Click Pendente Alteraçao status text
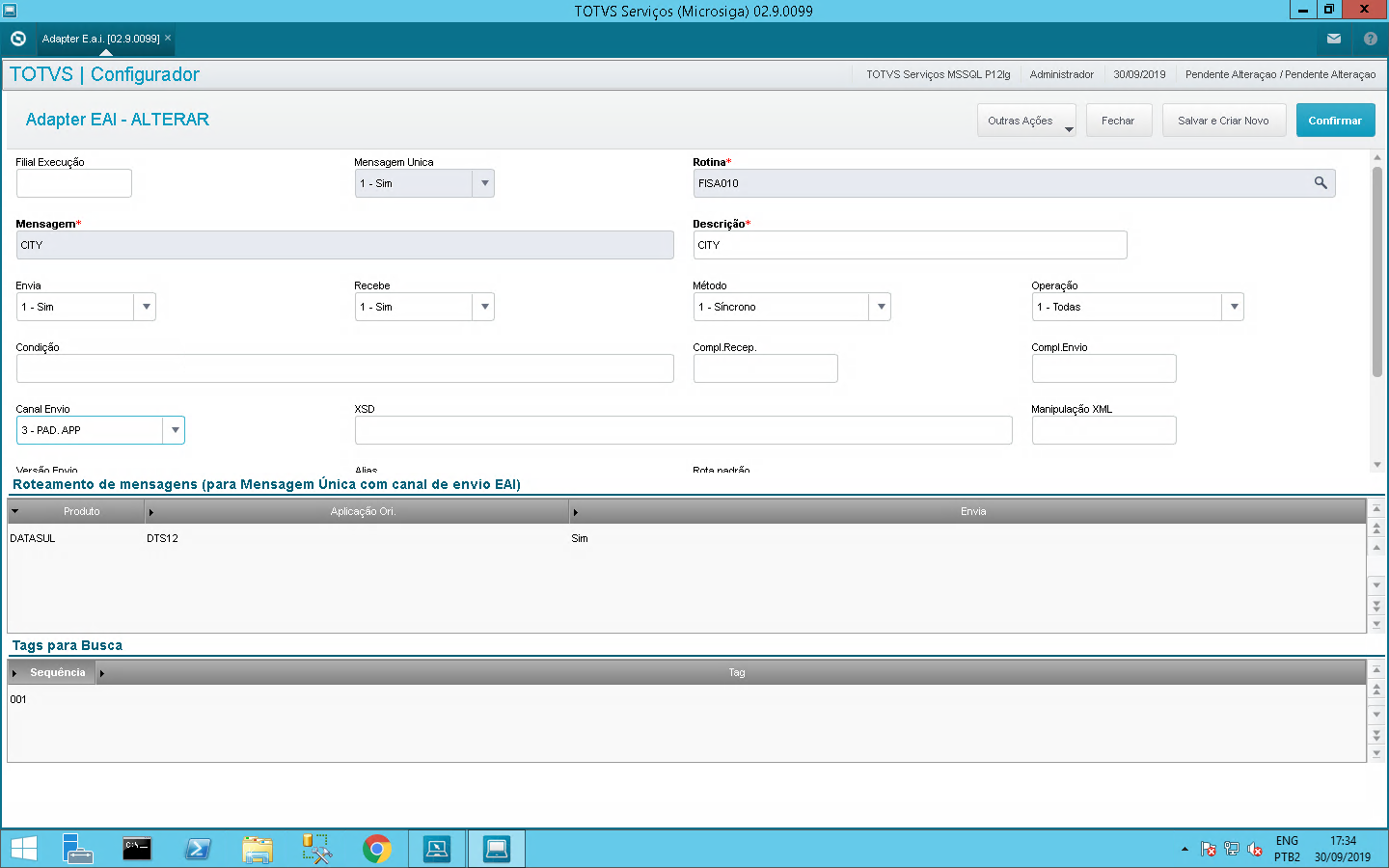Image resolution: width=1389 pixels, height=868 pixels. click(1280, 74)
